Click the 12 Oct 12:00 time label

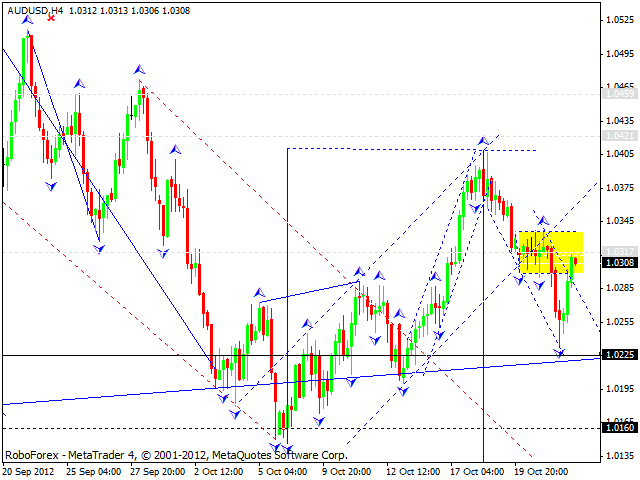[413, 471]
